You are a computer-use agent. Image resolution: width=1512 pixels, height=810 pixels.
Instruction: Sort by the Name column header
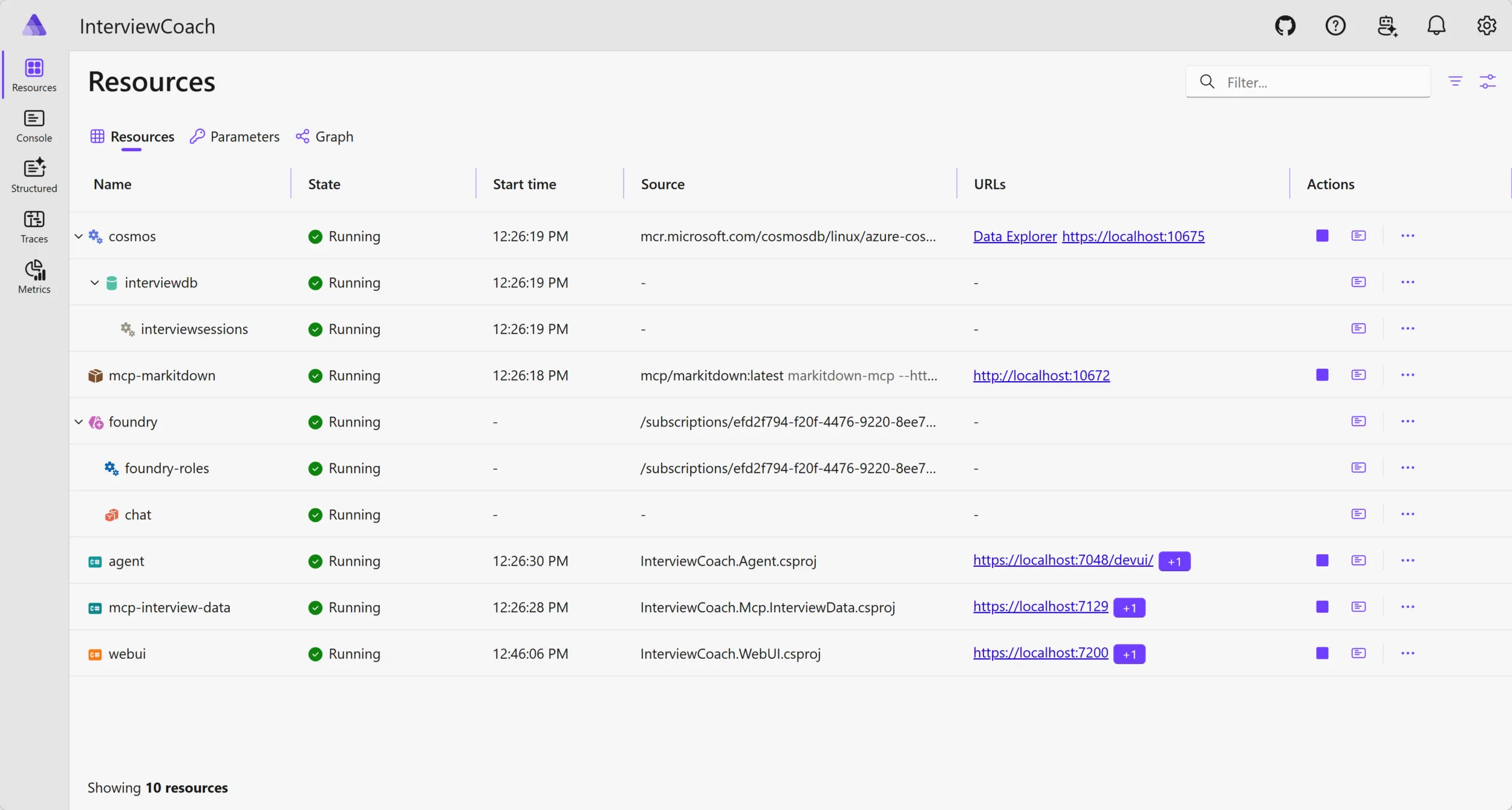(x=112, y=184)
